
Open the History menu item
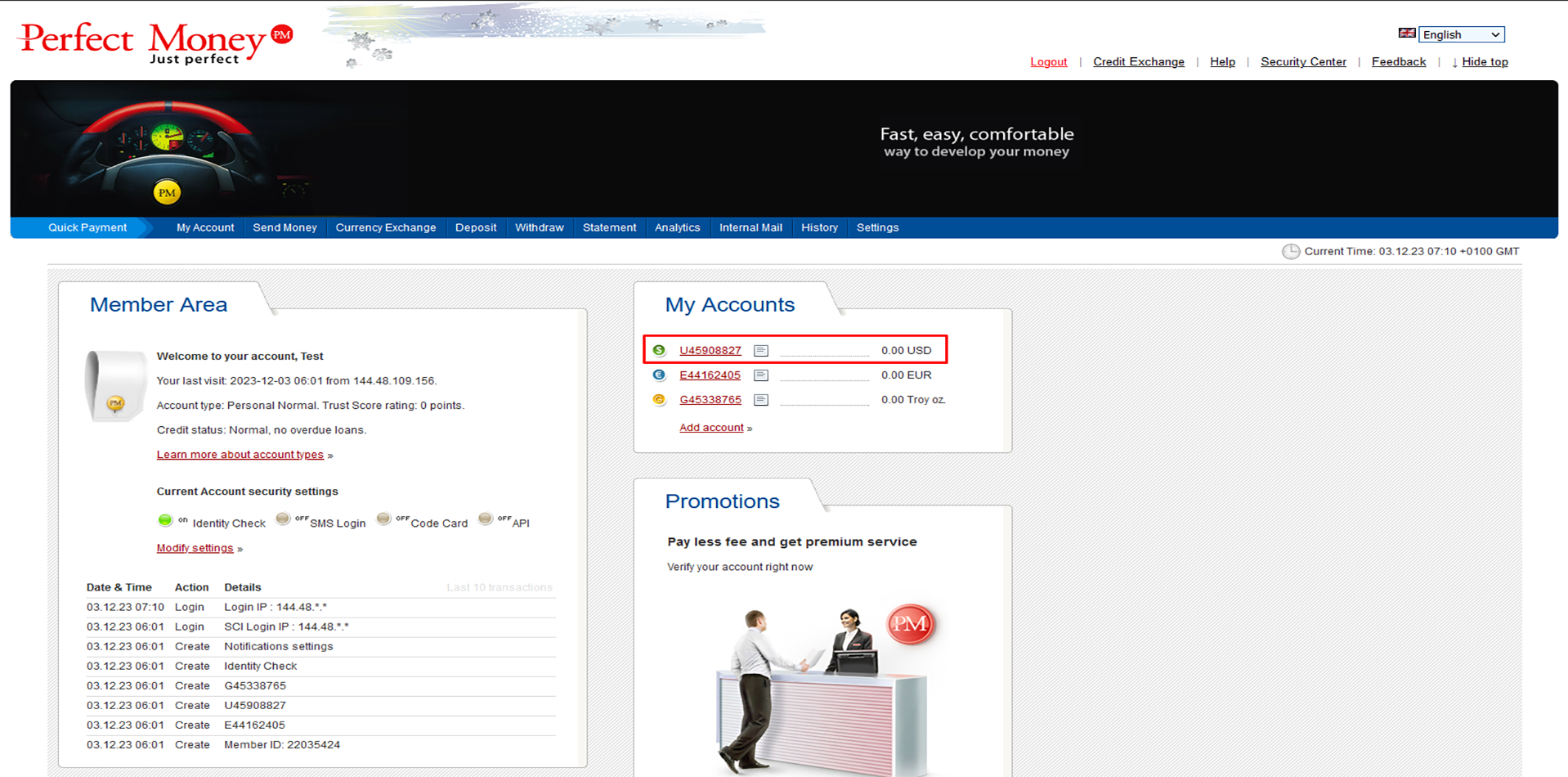pos(819,227)
